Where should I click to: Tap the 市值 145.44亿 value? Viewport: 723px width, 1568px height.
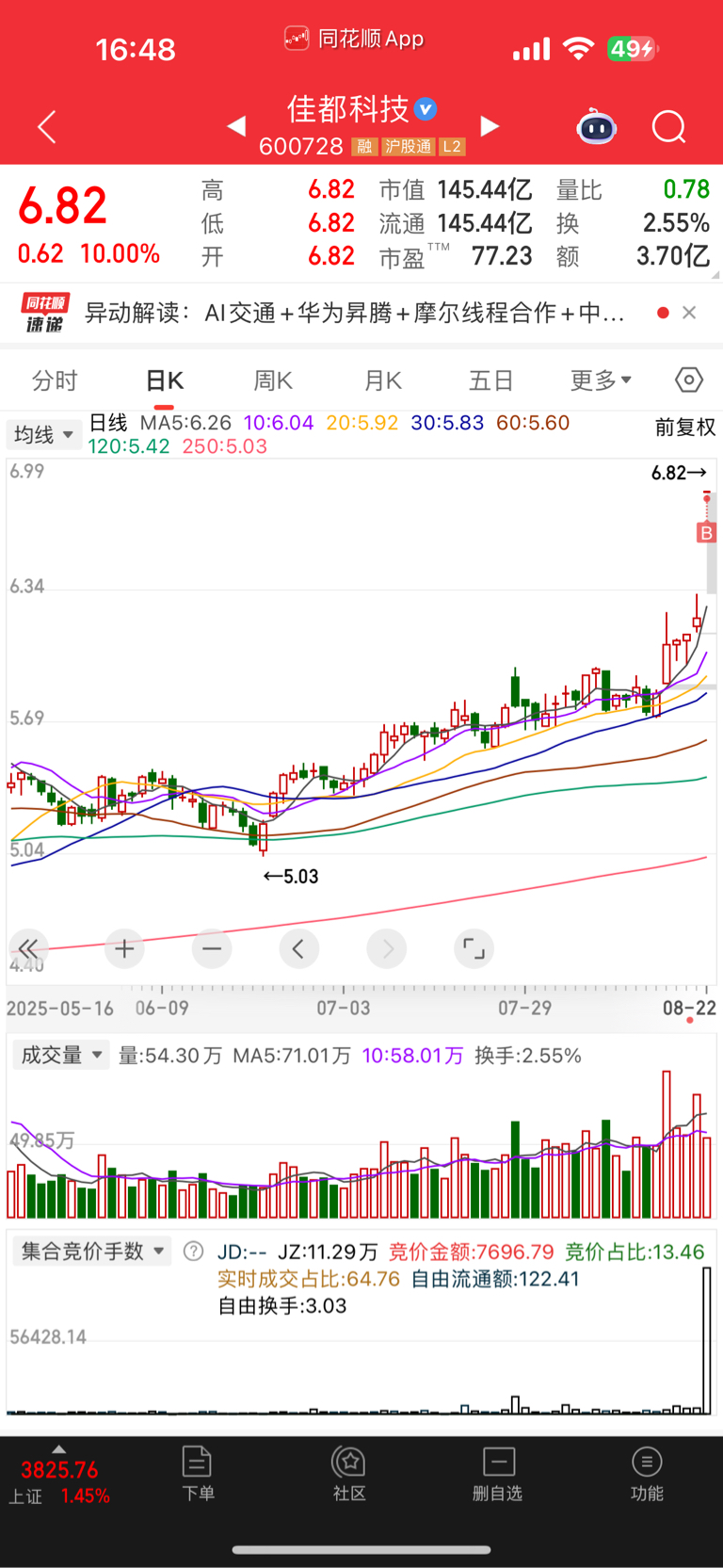point(485,190)
